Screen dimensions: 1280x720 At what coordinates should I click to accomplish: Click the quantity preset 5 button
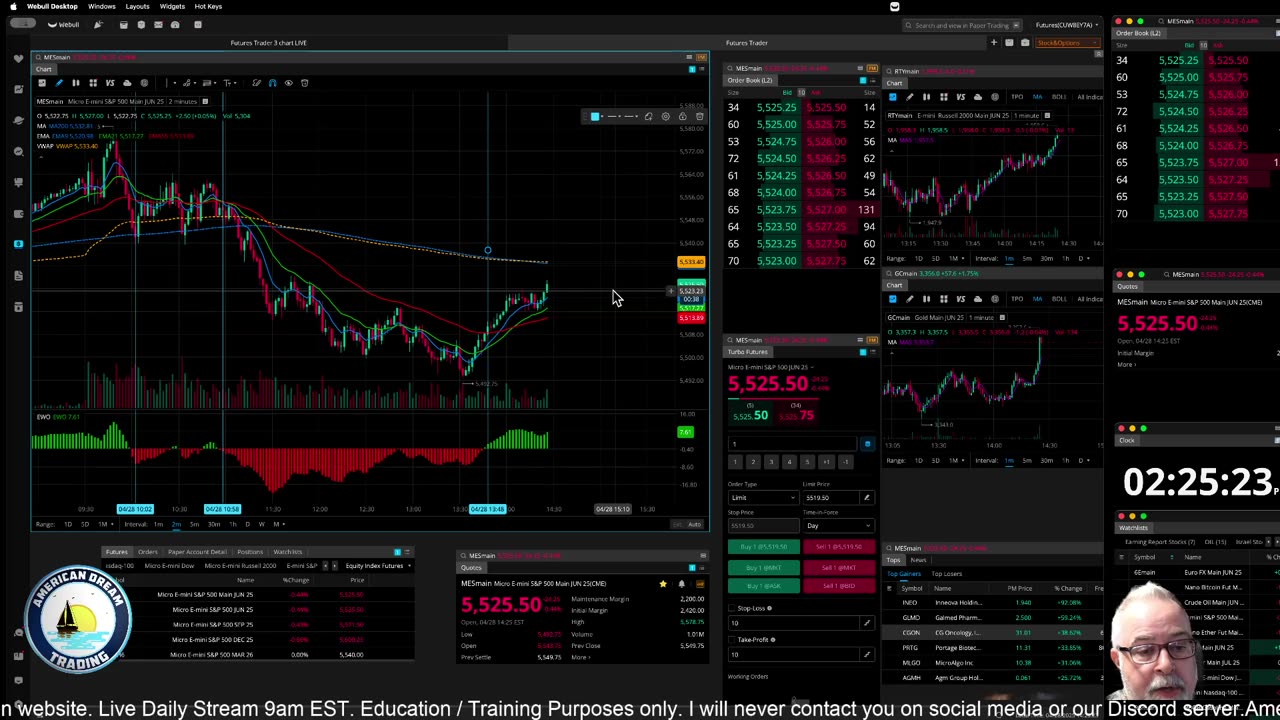click(x=807, y=462)
